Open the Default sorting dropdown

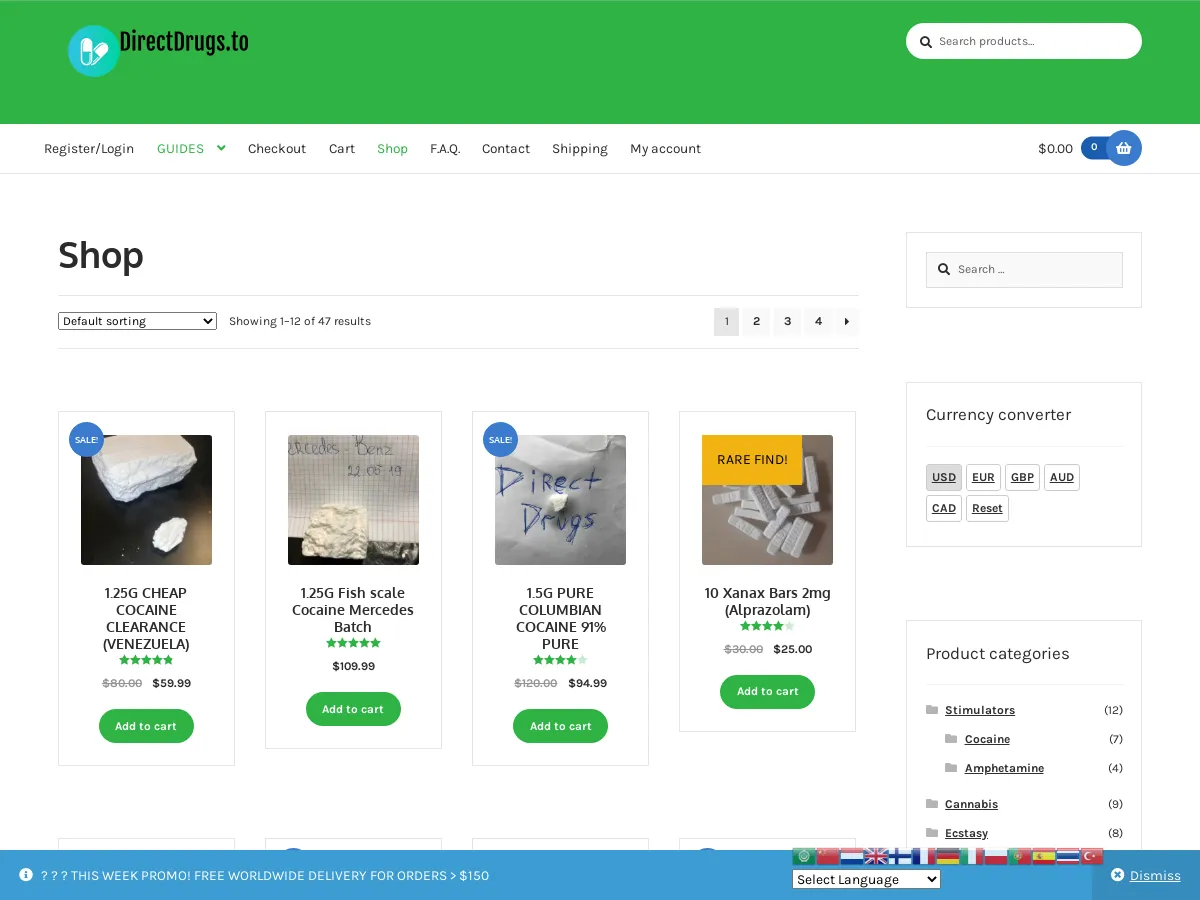tap(137, 321)
